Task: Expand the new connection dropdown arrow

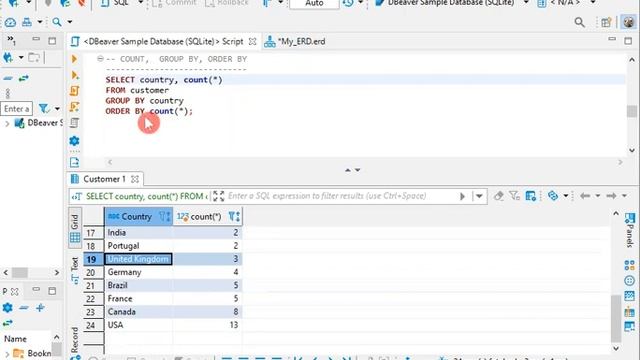Action: (21, 58)
